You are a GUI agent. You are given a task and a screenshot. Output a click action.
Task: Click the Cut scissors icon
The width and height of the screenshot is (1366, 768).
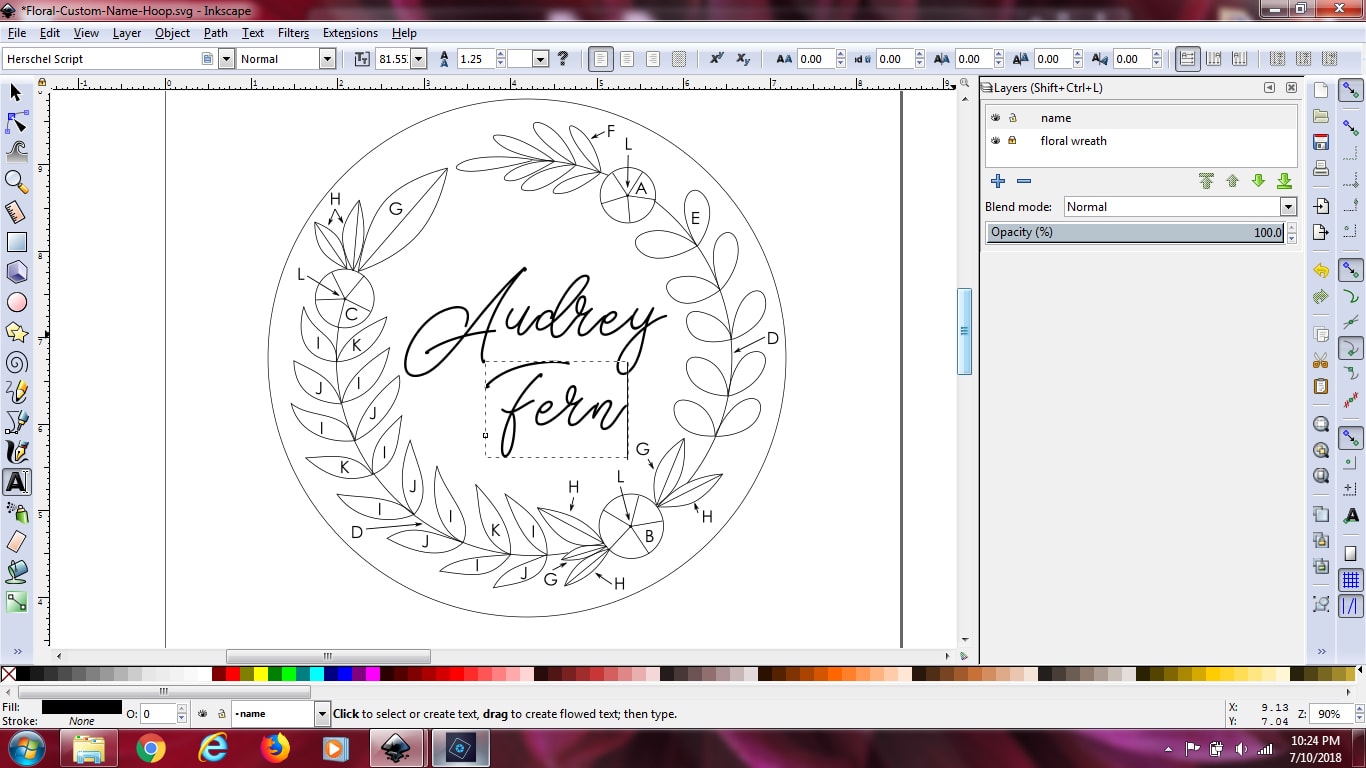click(x=1321, y=360)
